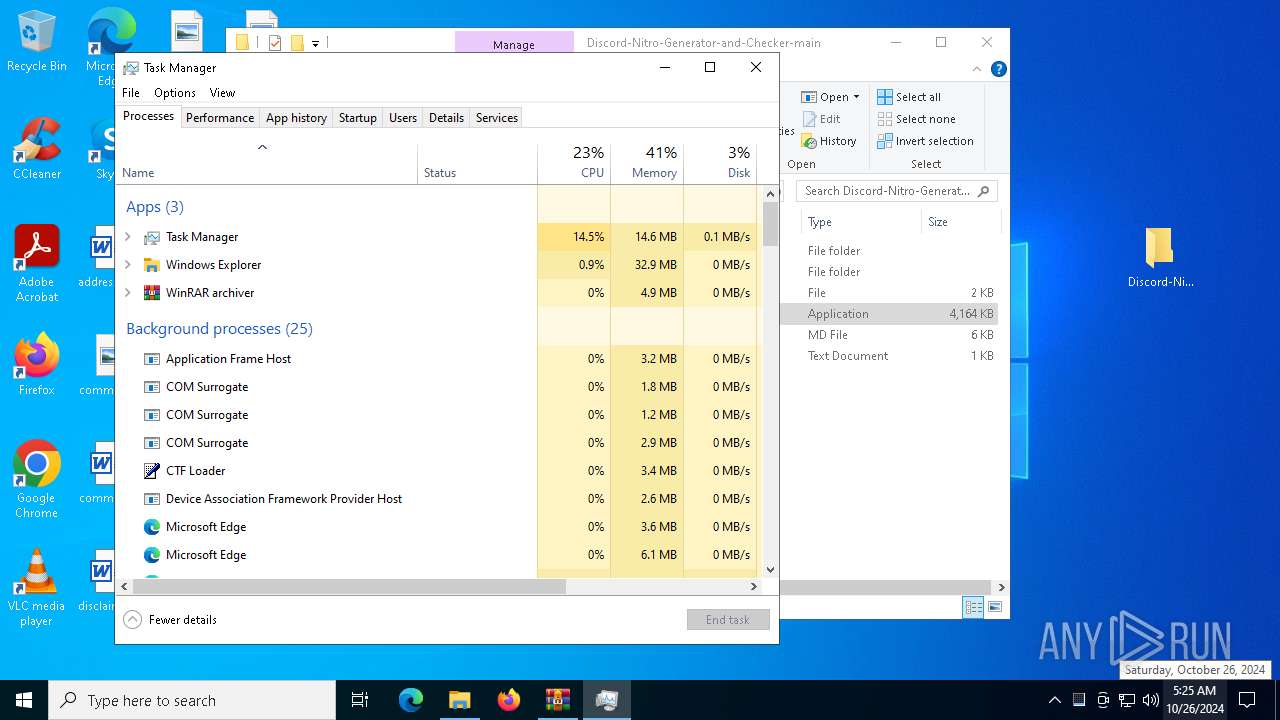Screen dimensions: 1280x720
Task: Show hidden system tray icons
Action: 1054,700
